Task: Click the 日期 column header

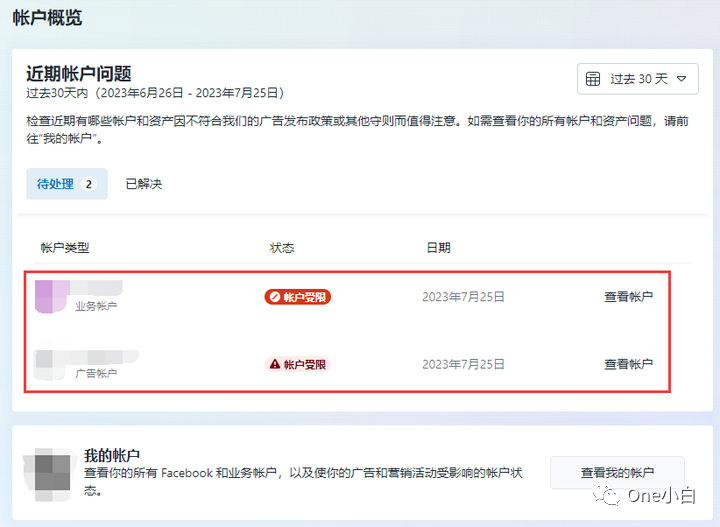Action: click(x=439, y=248)
